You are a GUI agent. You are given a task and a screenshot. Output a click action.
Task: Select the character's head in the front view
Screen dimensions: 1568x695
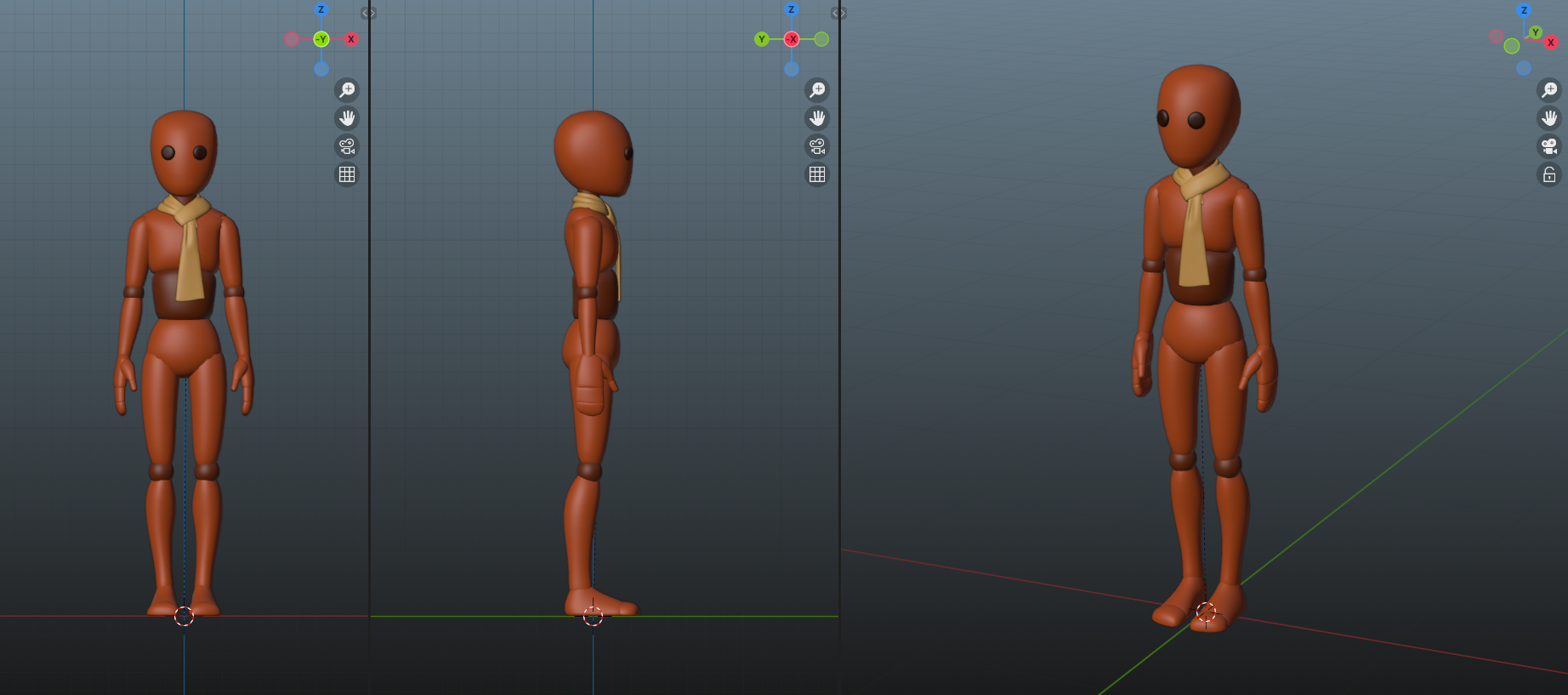click(184, 153)
